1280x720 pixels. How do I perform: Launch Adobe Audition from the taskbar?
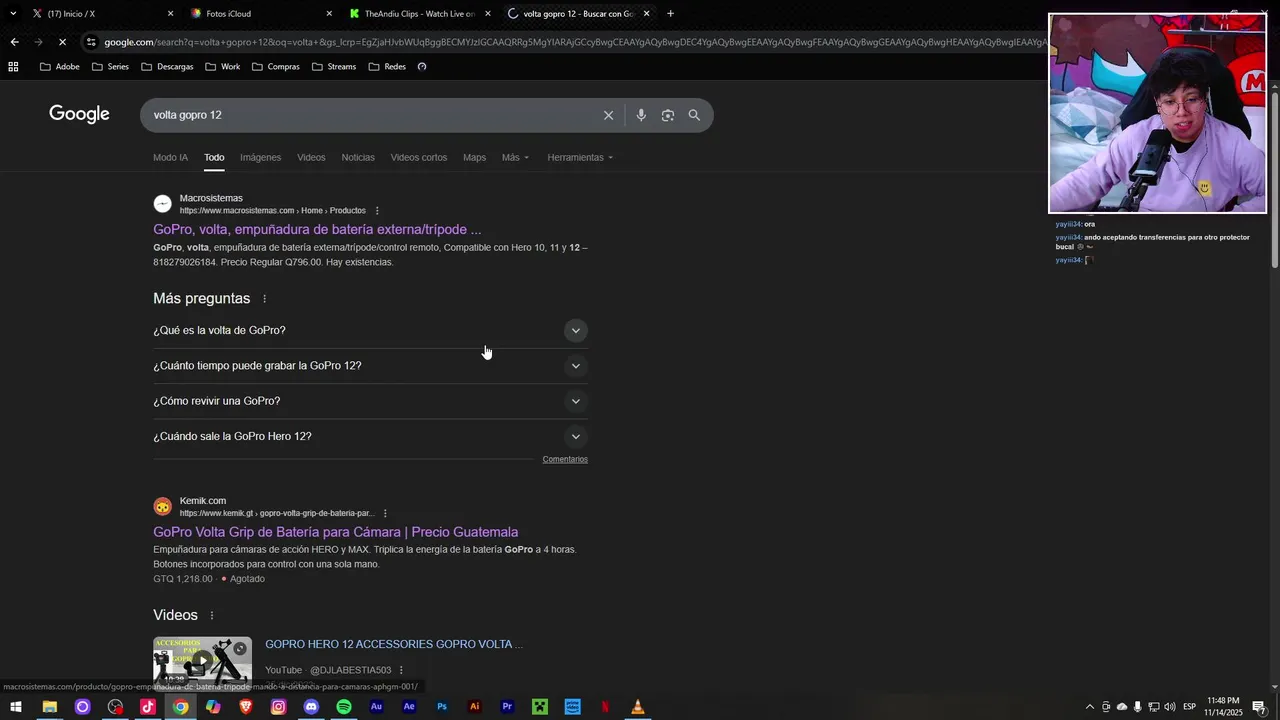click(x=376, y=707)
